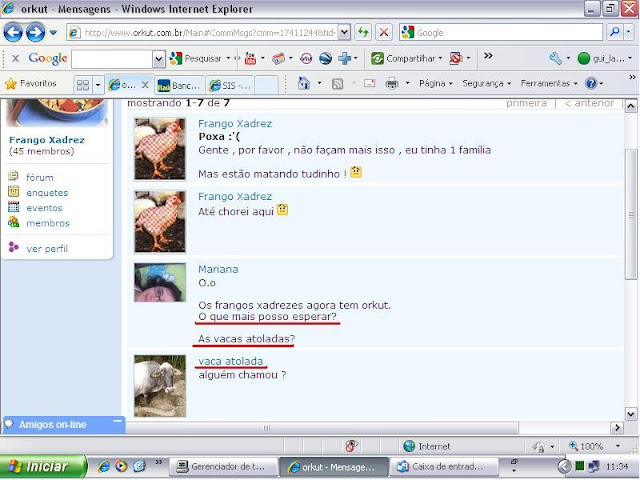Click the orkut.com.br address bar
This screenshot has width=640, height=480.
(x=203, y=32)
